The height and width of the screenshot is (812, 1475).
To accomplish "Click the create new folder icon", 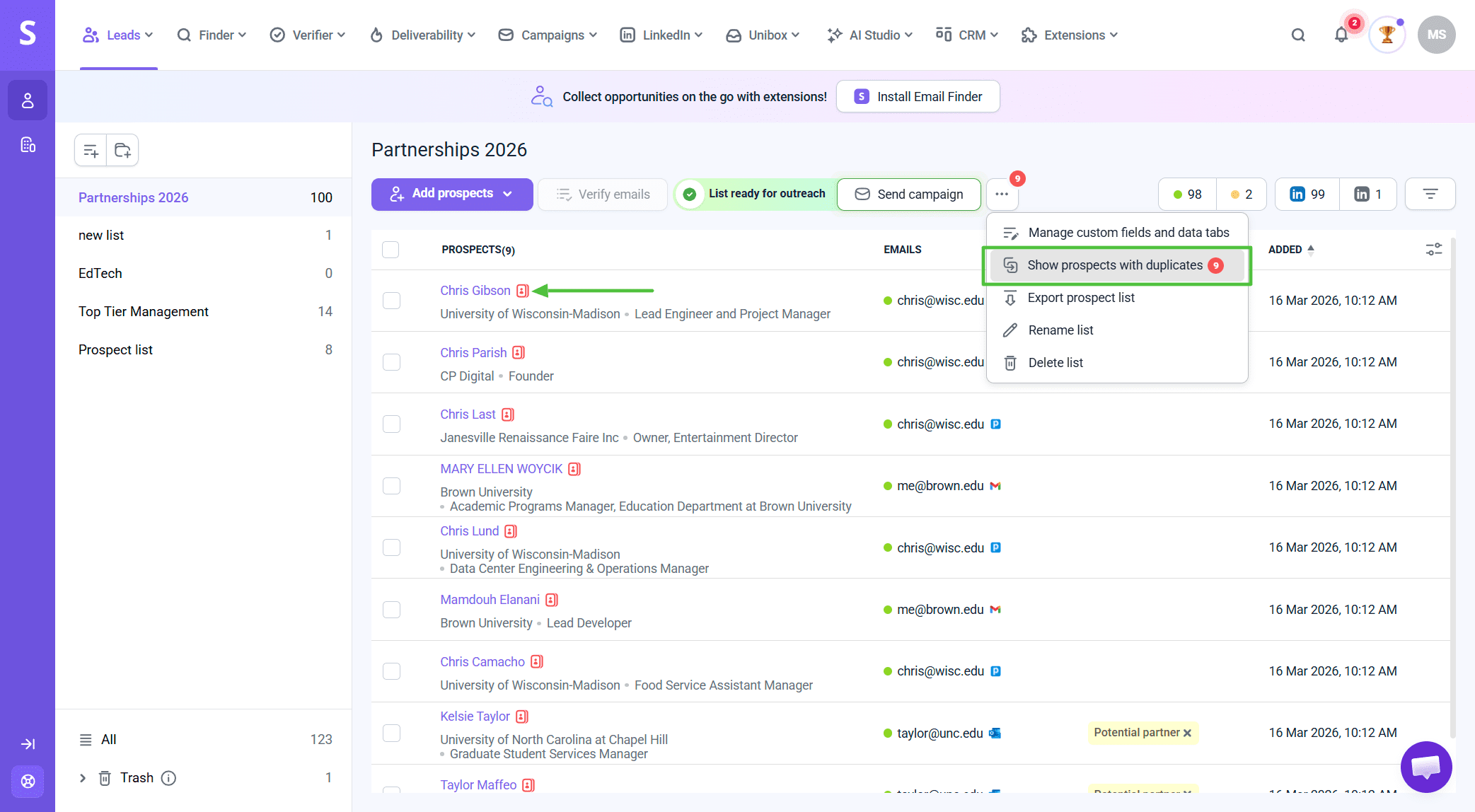I will (x=122, y=150).
